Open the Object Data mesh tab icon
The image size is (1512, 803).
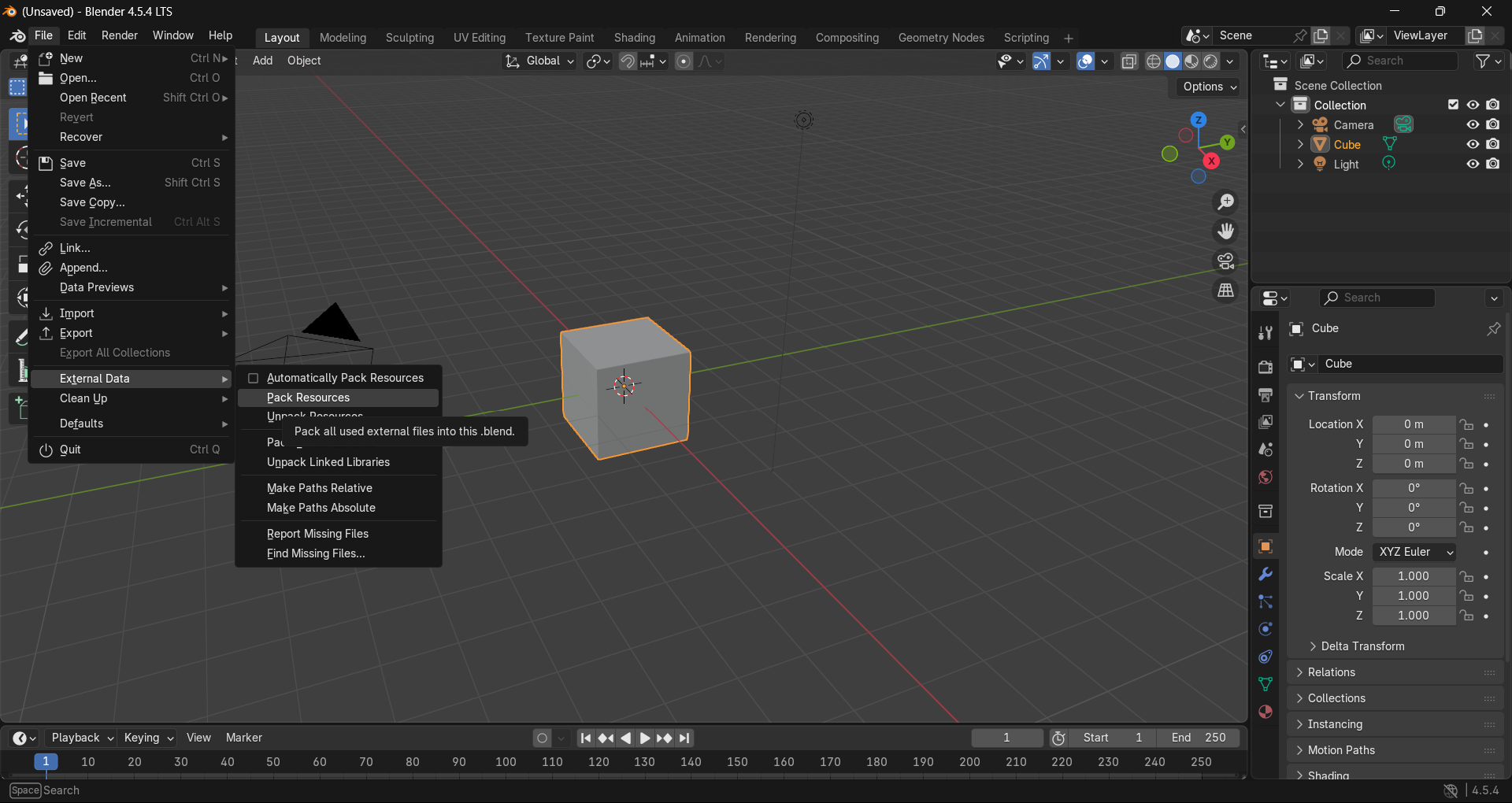pyautogui.click(x=1266, y=684)
